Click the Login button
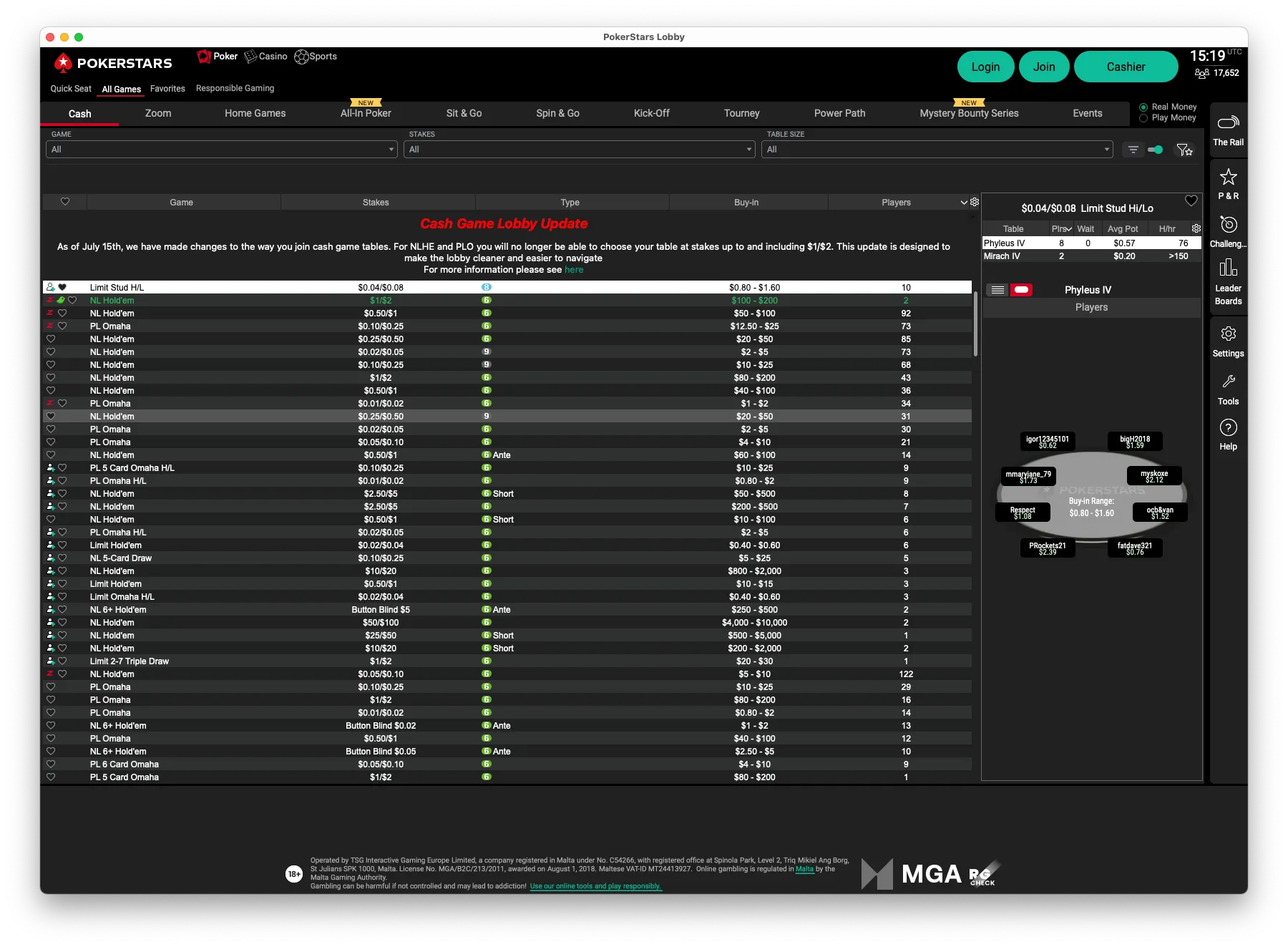The height and width of the screenshot is (947, 1288). pyautogui.click(x=985, y=67)
